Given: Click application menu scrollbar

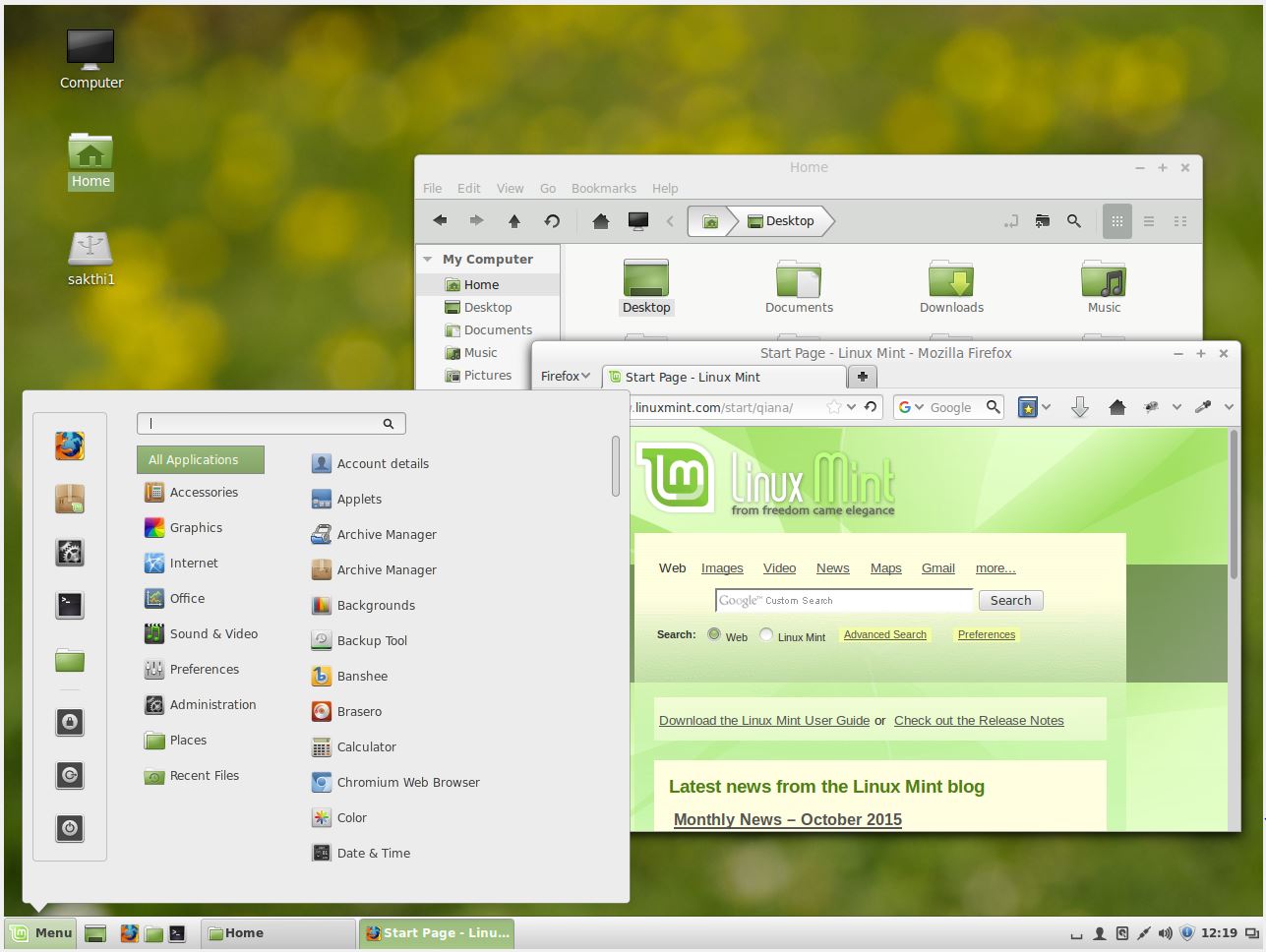Looking at the screenshot, I should [616, 466].
